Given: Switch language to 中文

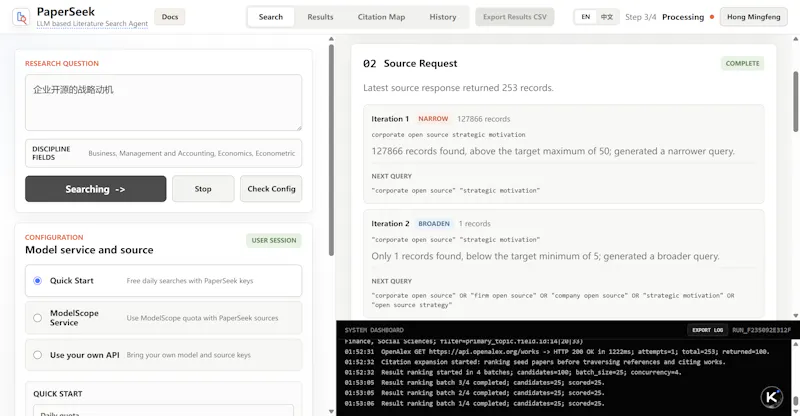Looking at the screenshot, I should pyautogui.click(x=607, y=17).
